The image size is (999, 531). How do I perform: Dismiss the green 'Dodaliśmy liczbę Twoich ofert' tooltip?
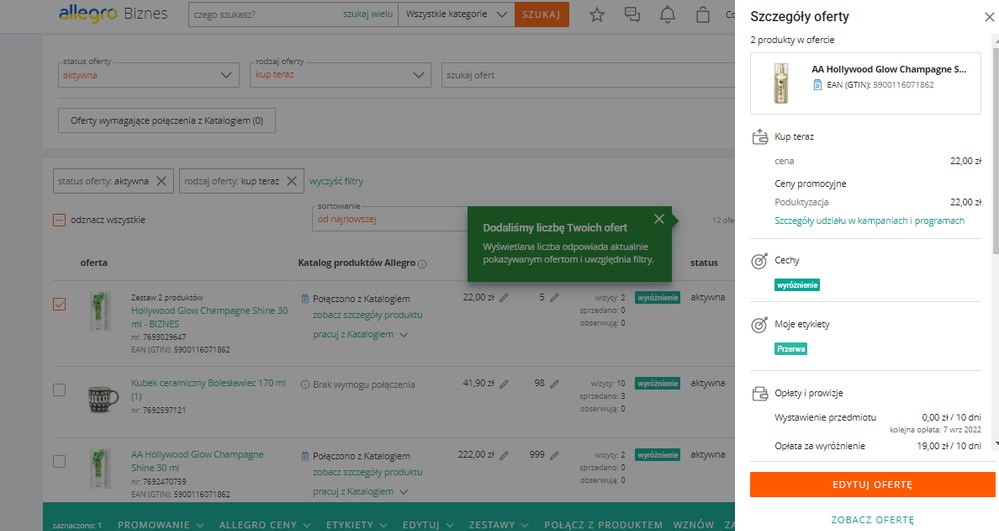[x=658, y=219]
